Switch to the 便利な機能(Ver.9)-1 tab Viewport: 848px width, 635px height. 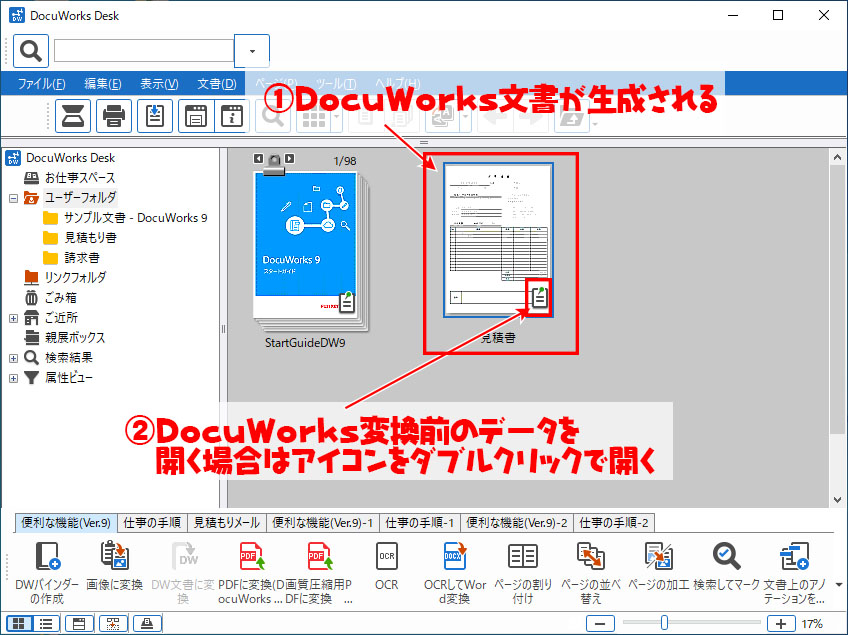[x=323, y=522]
